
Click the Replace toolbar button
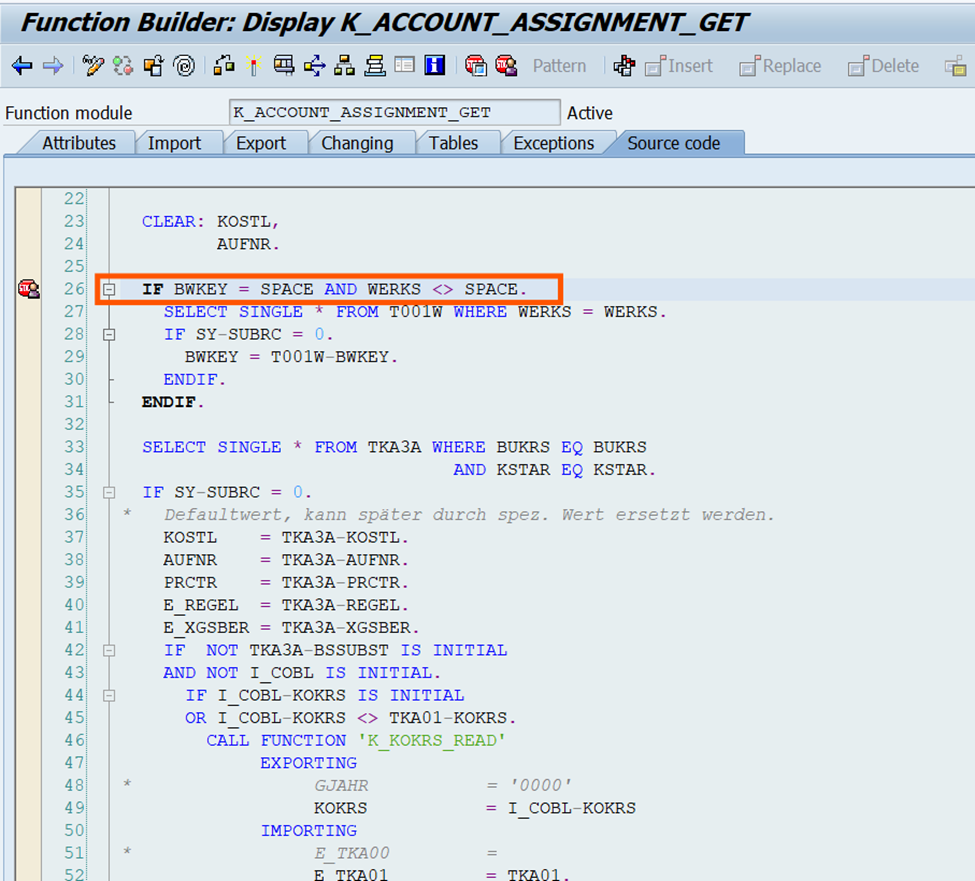click(780, 66)
